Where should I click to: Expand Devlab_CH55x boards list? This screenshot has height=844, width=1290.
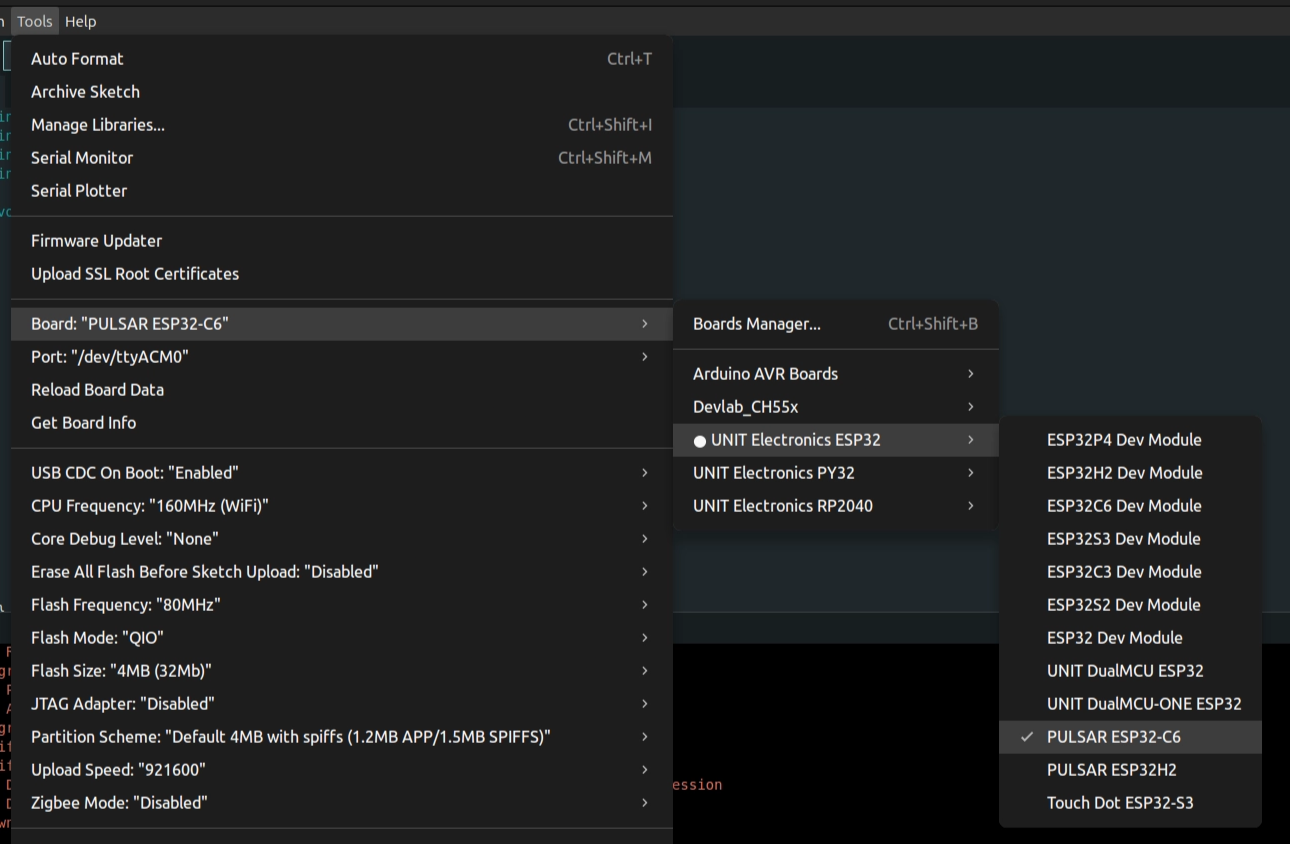pyautogui.click(x=836, y=407)
